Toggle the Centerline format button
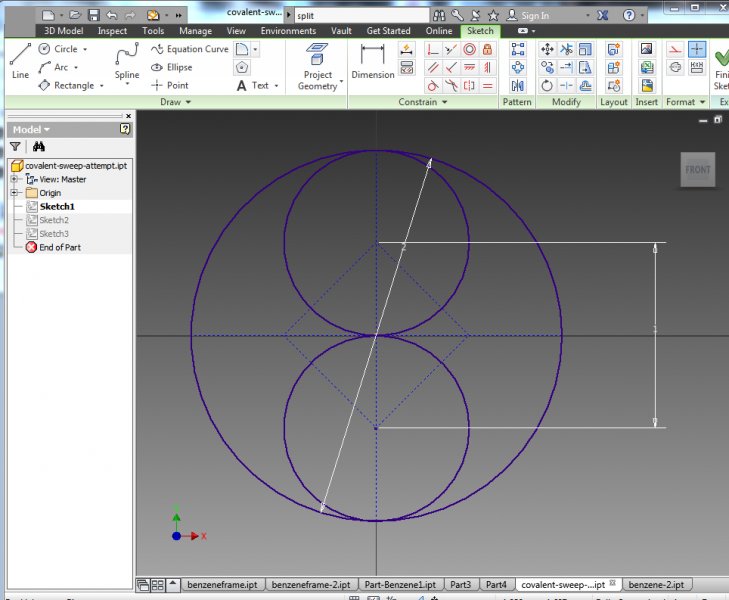The height and width of the screenshot is (600, 729). [675, 67]
